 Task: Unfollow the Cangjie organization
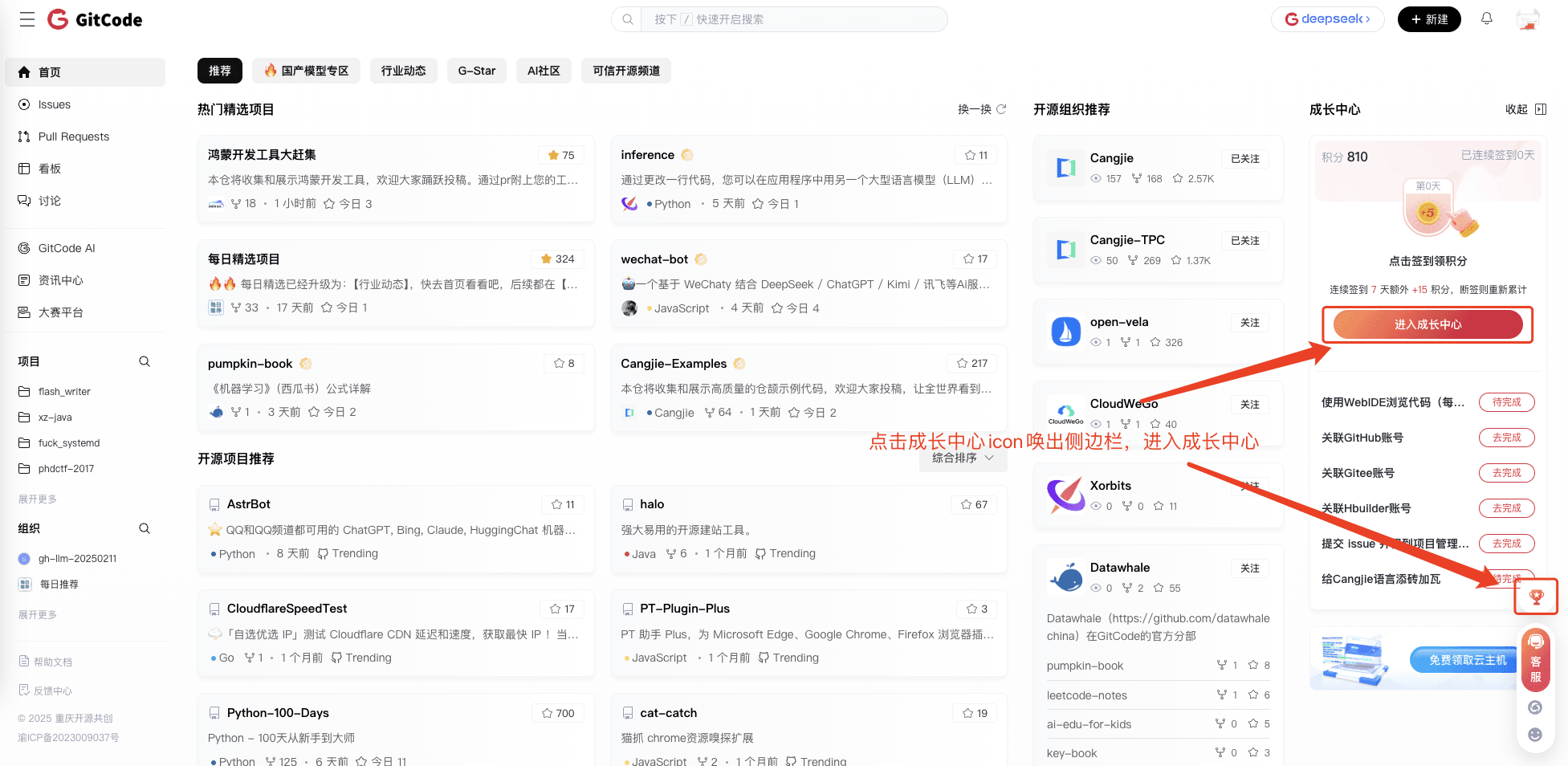(x=1244, y=159)
